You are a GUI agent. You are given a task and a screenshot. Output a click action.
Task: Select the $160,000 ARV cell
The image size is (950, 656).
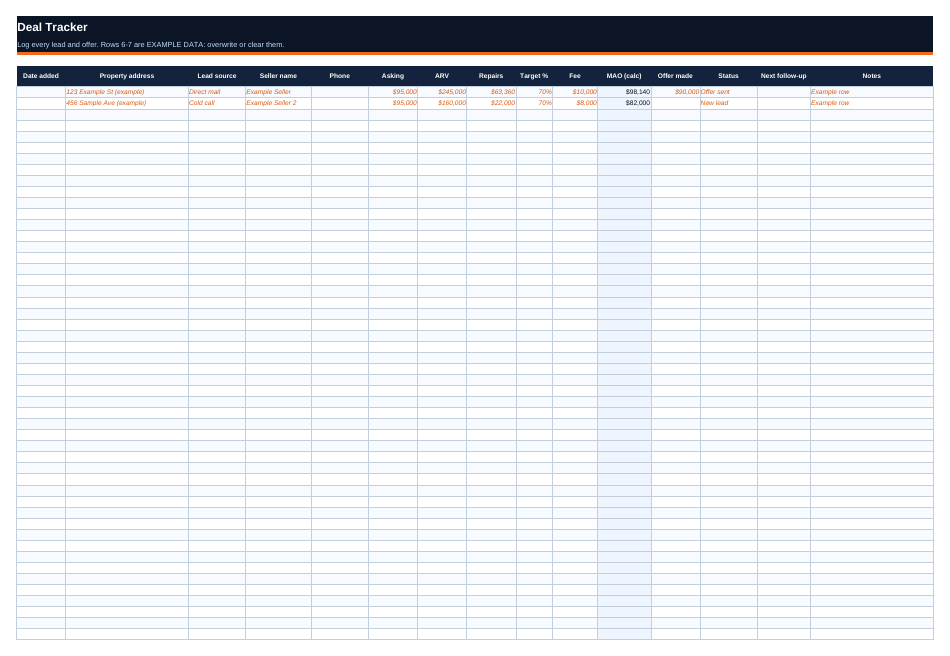point(442,103)
